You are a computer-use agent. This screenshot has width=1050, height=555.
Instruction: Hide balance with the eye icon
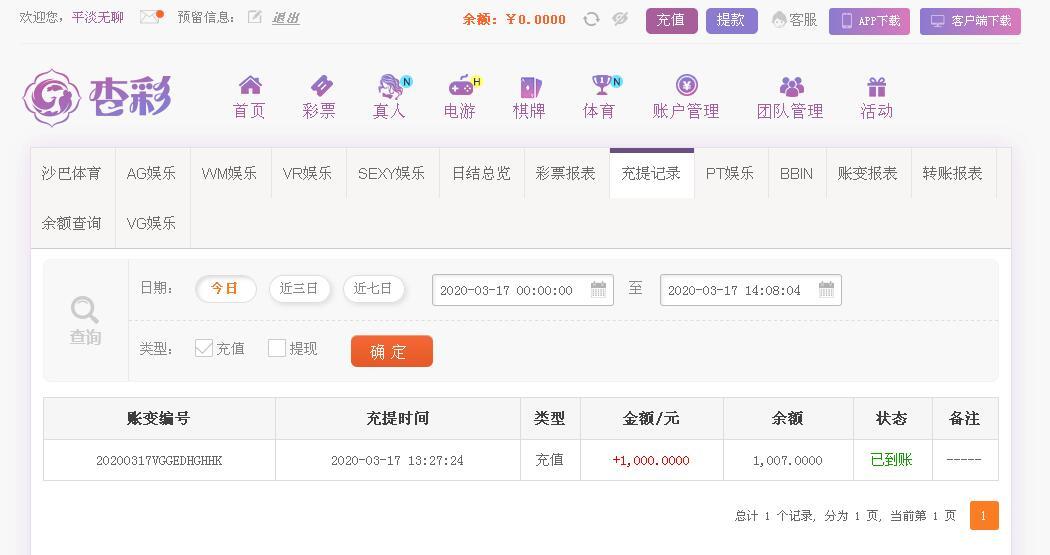tap(620, 19)
